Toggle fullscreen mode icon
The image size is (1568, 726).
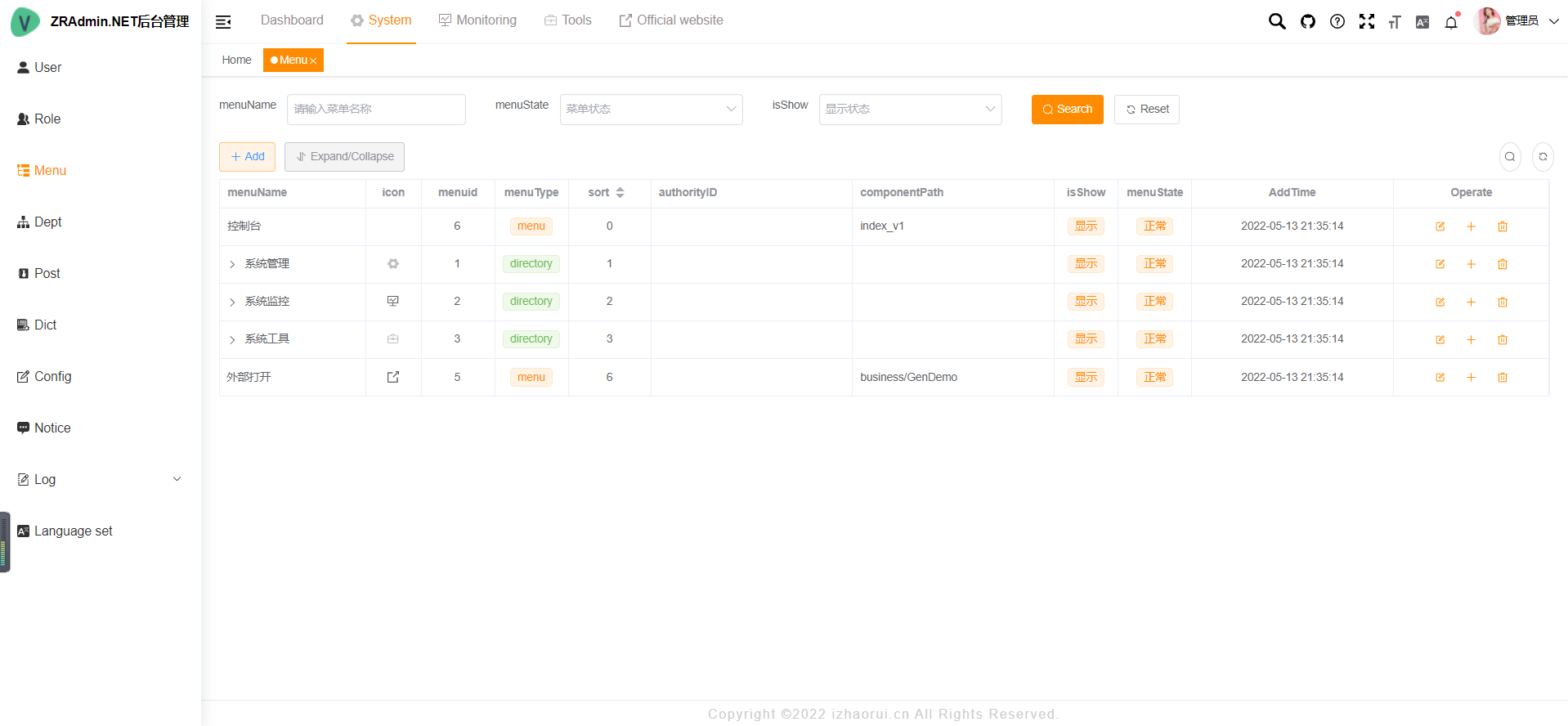pos(1366,21)
